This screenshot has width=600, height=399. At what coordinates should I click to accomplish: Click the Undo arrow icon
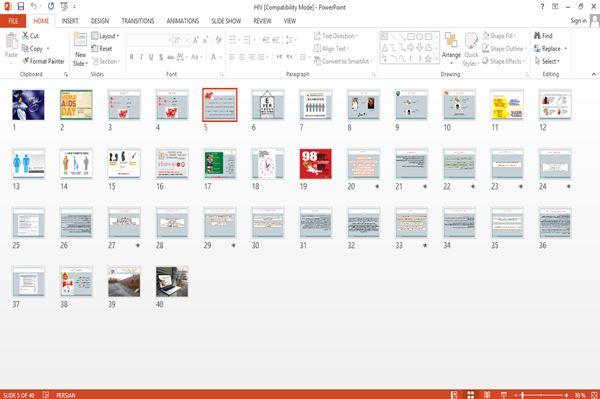click(34, 7)
